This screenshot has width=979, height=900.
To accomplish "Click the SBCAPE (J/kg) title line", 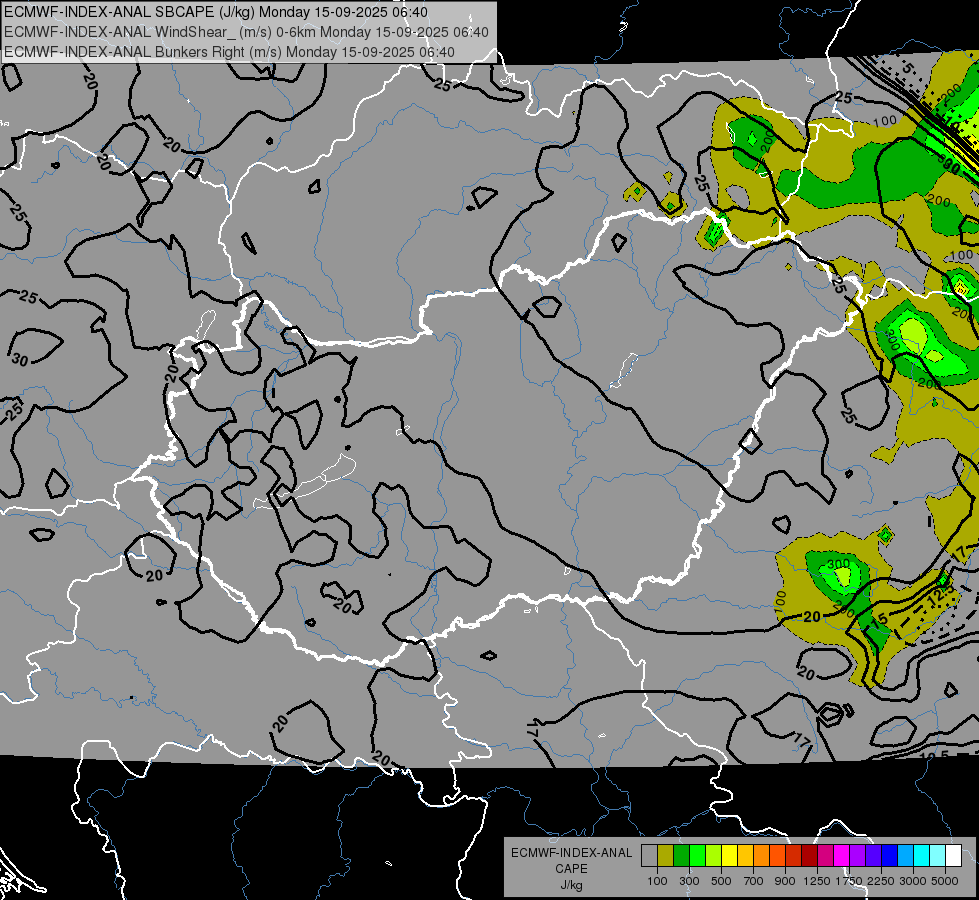I will [216, 12].
